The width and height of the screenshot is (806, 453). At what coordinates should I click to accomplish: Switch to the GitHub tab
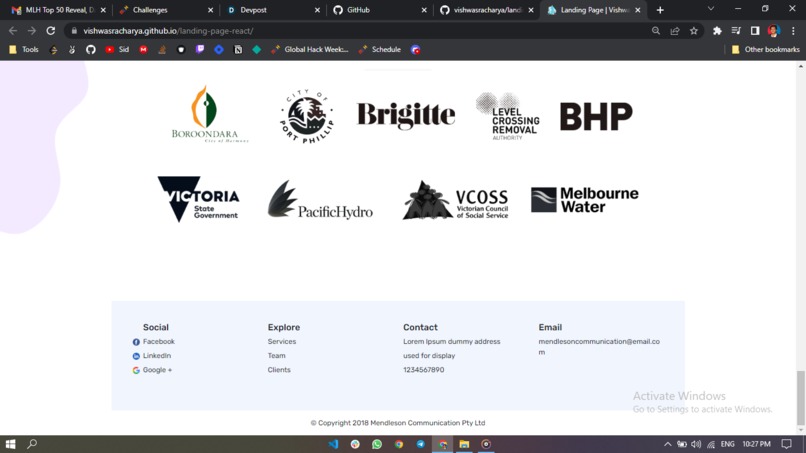[x=379, y=10]
